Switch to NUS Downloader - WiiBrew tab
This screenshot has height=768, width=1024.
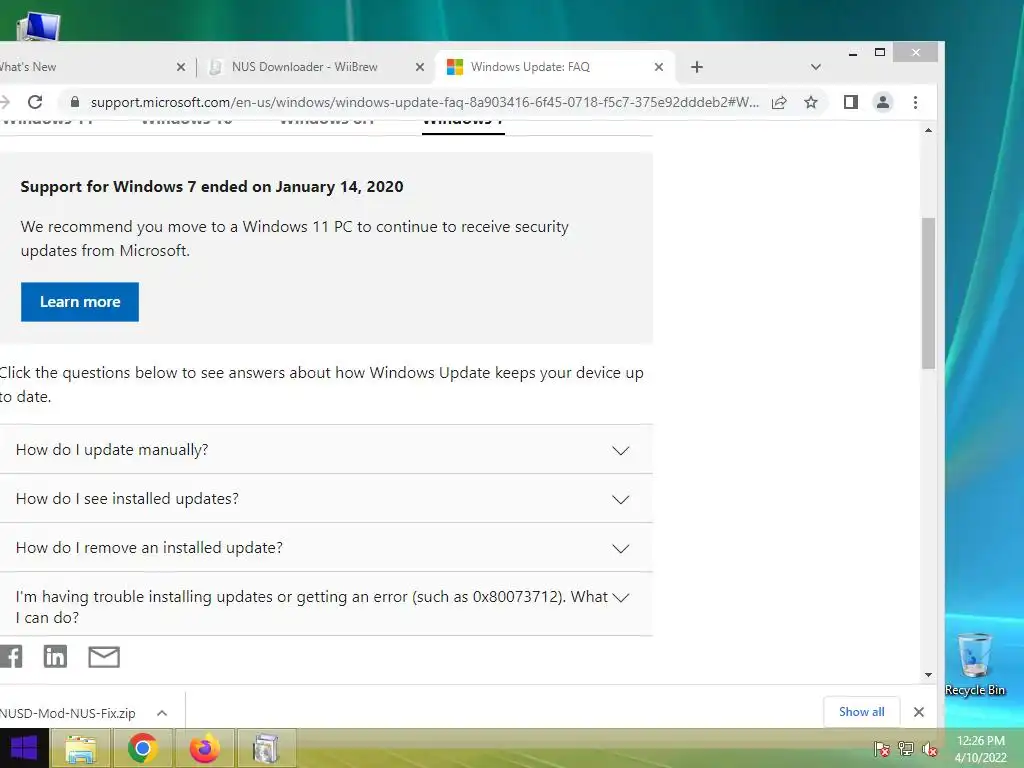(316, 67)
